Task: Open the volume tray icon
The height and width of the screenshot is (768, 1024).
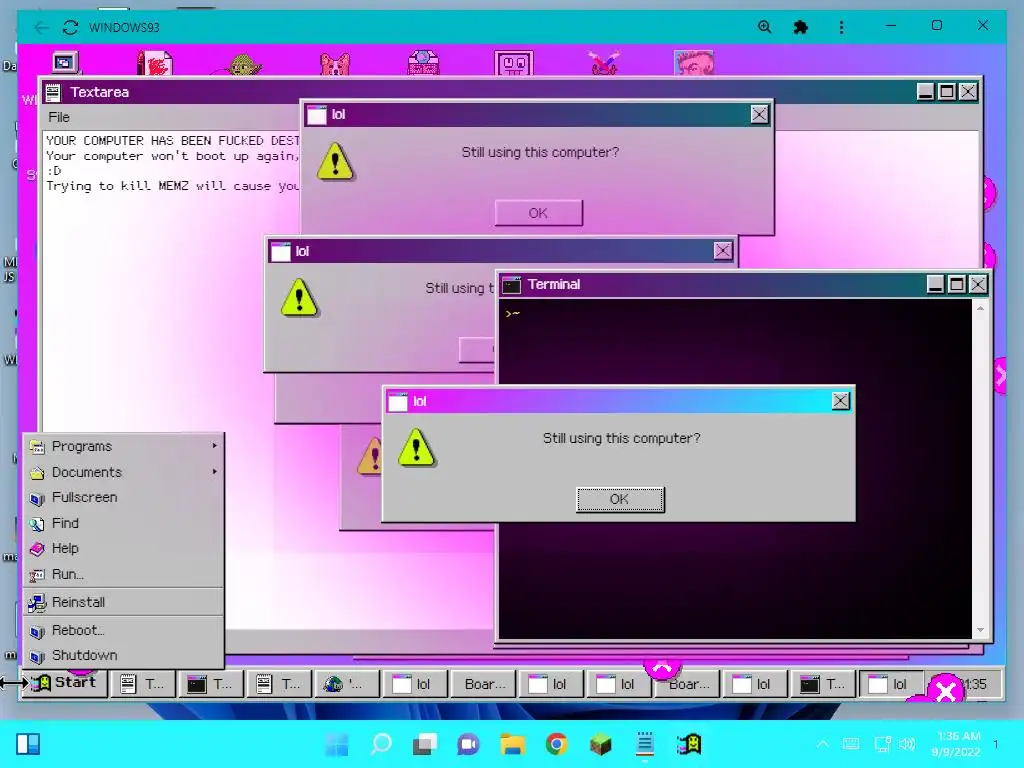Action: tap(906, 744)
